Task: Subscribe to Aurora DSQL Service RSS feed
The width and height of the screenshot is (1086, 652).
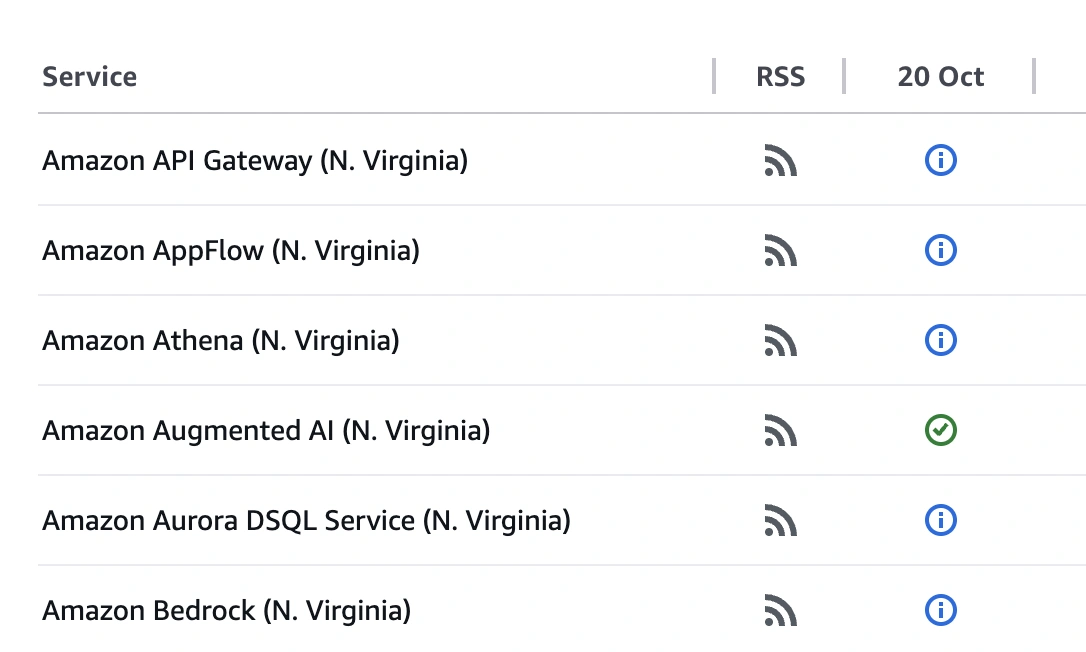Action: point(781,521)
